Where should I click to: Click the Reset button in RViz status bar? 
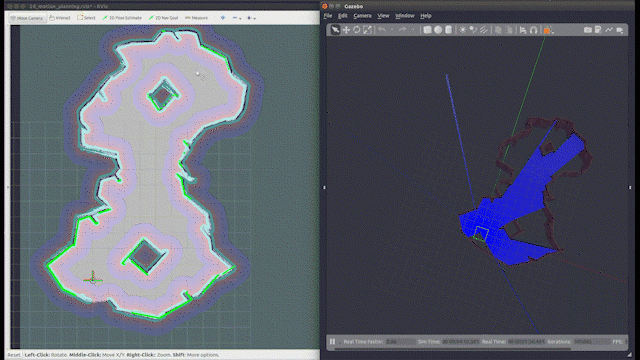coord(13,355)
